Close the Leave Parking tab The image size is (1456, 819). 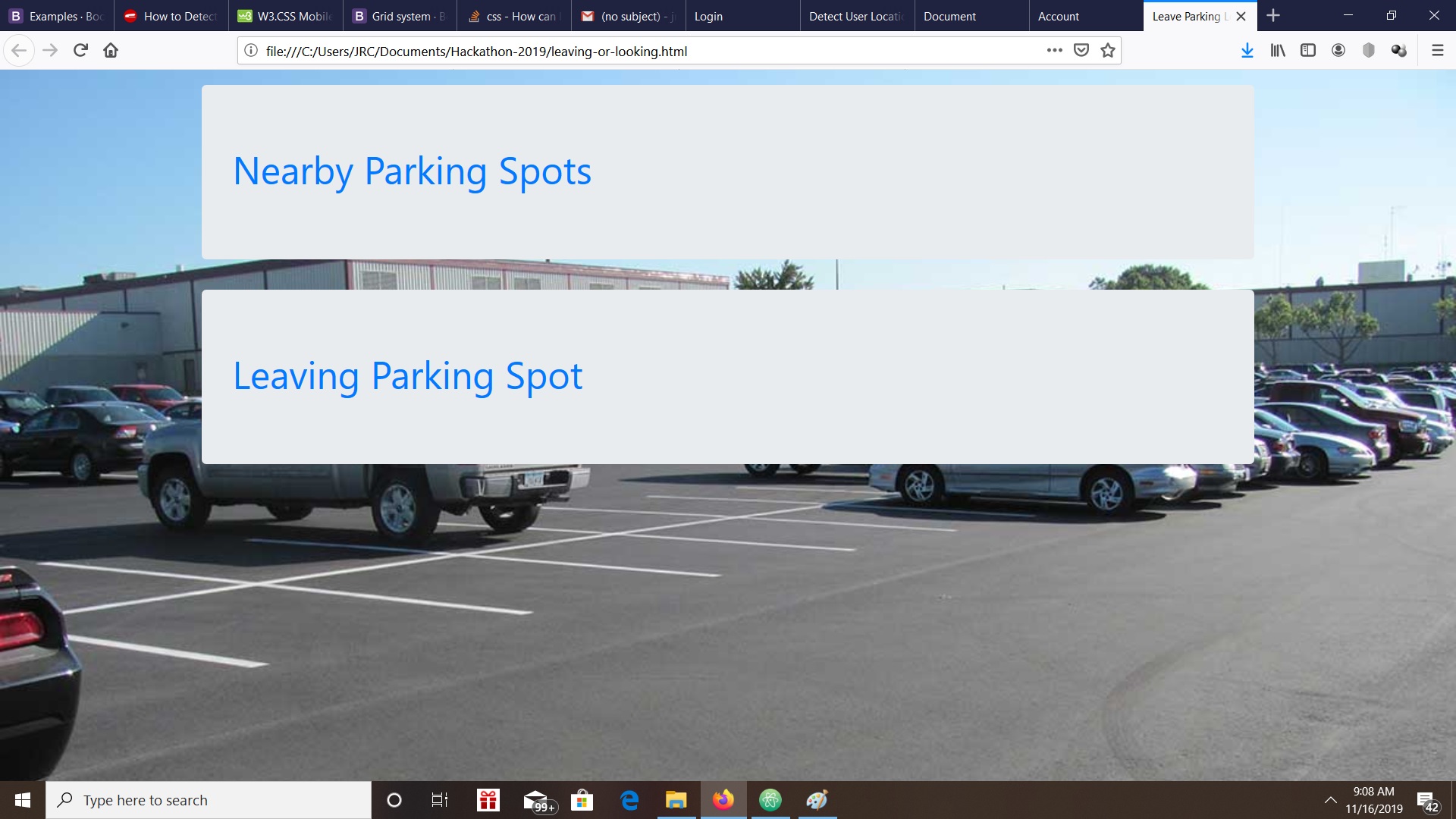(x=1241, y=16)
